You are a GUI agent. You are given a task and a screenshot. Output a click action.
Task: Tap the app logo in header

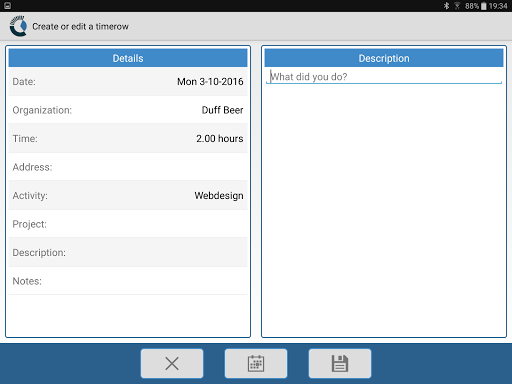pos(18,26)
